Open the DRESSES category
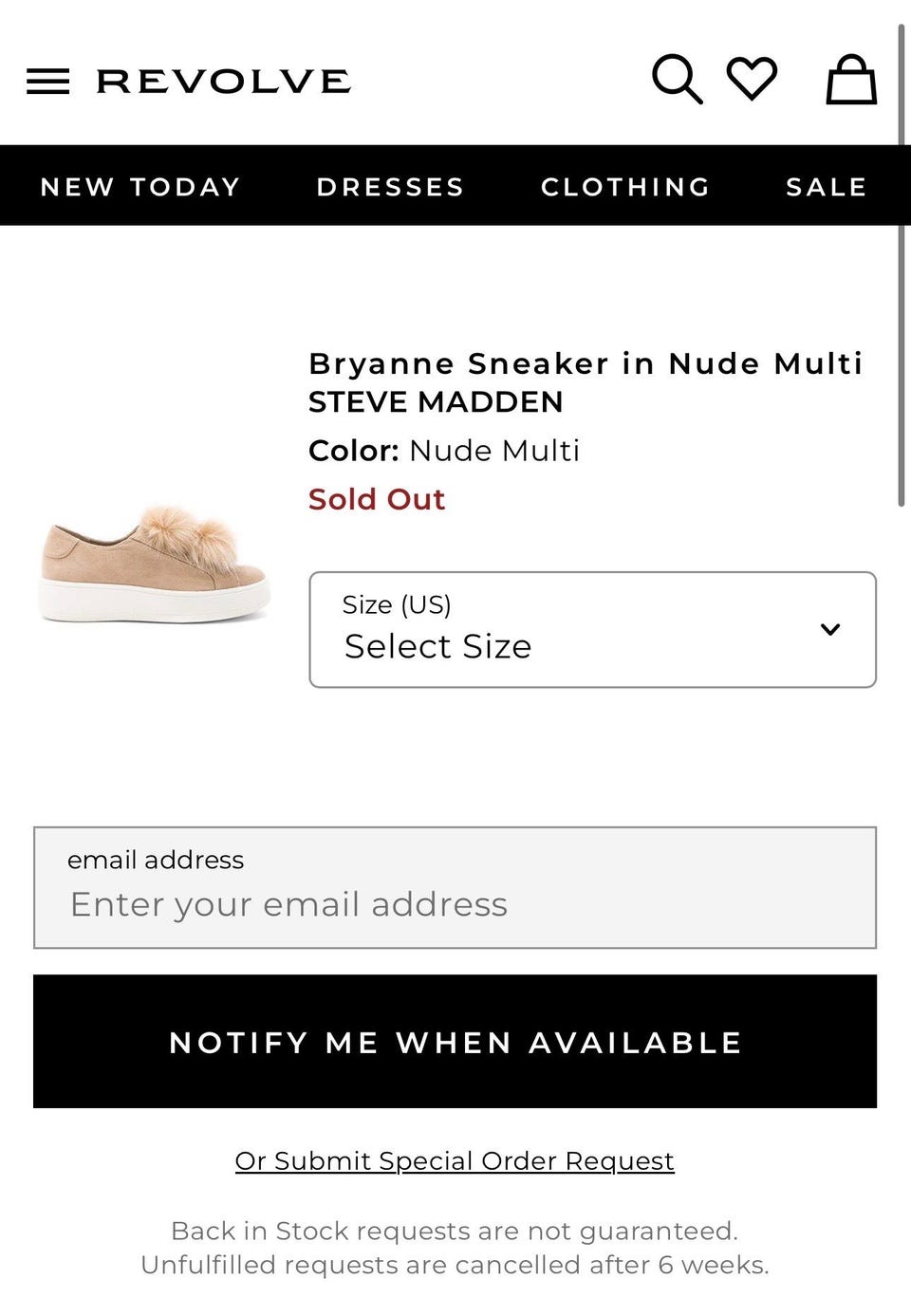The image size is (911, 1316). (x=390, y=187)
